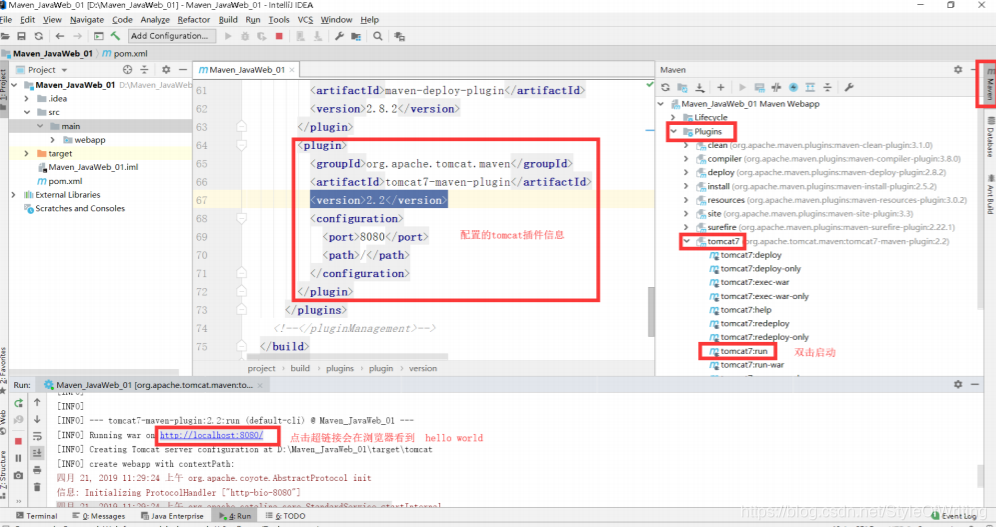Click the red Stop icon in main toolbar
The image size is (996, 530).
[279, 36]
